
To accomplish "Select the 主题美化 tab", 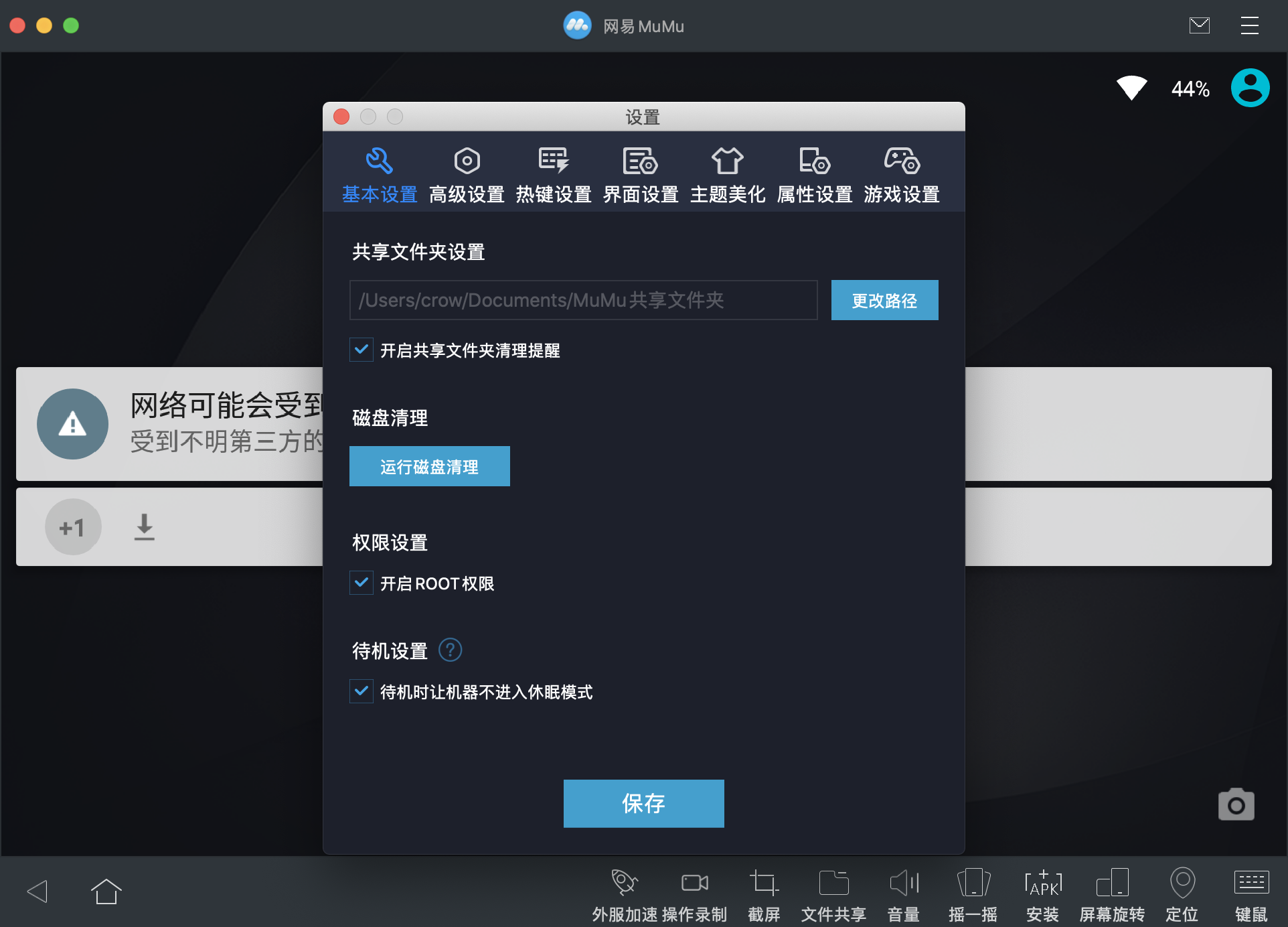I will pos(728,175).
